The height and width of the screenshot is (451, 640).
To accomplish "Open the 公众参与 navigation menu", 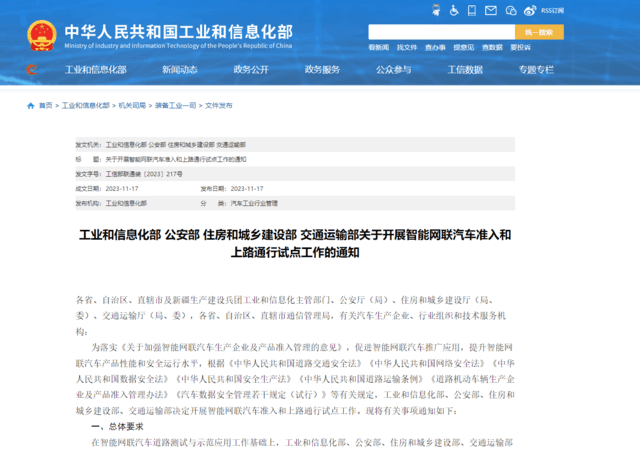I will (x=393, y=70).
